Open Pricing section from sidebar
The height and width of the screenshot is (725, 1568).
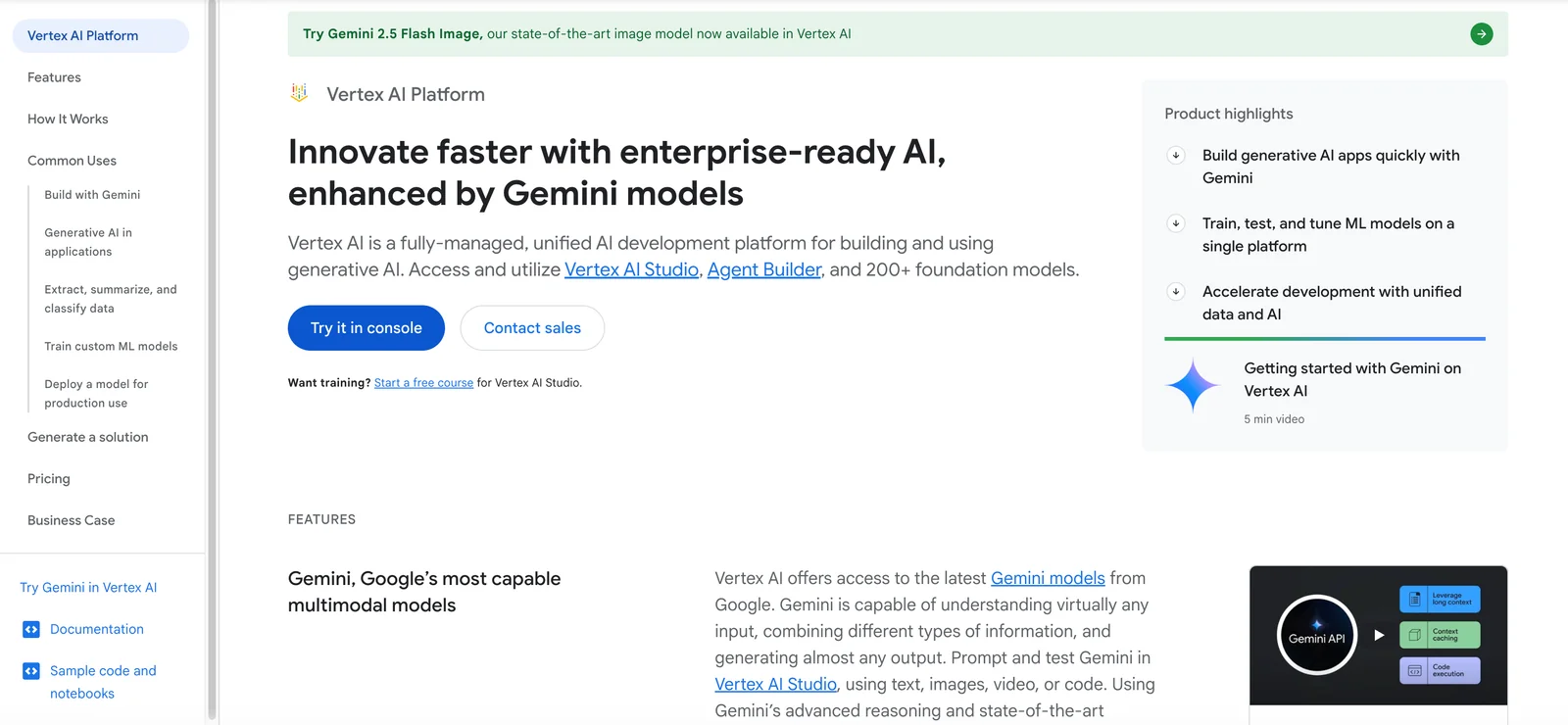coord(49,479)
